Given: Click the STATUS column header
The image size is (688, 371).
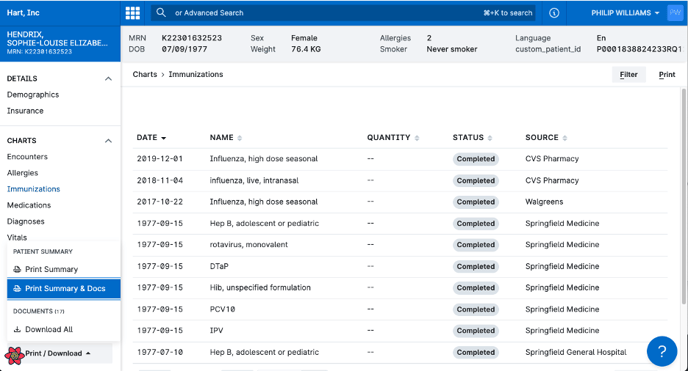Looking at the screenshot, I should 468,138.
